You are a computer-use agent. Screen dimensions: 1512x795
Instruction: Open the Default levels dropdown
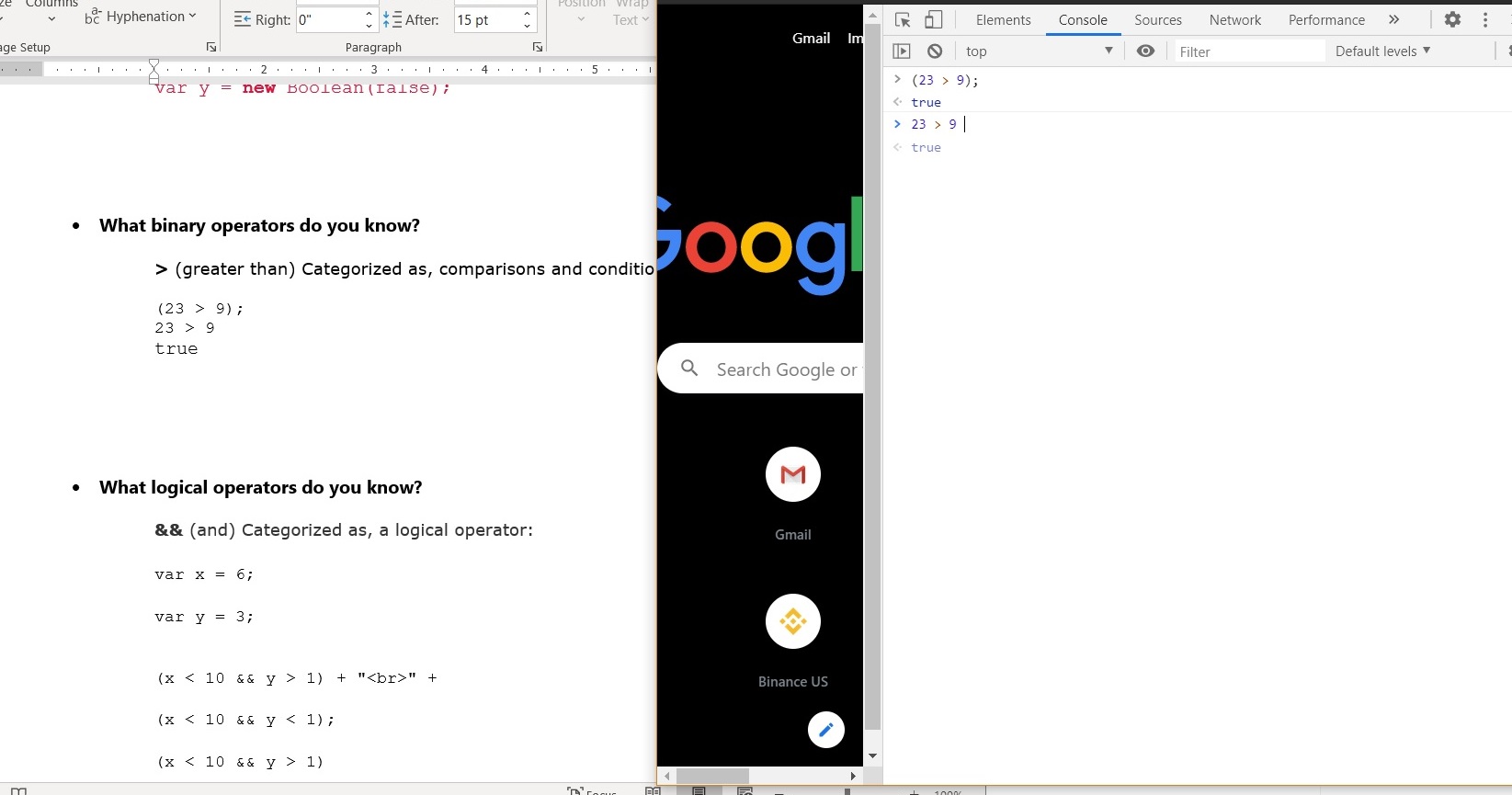(x=1382, y=51)
